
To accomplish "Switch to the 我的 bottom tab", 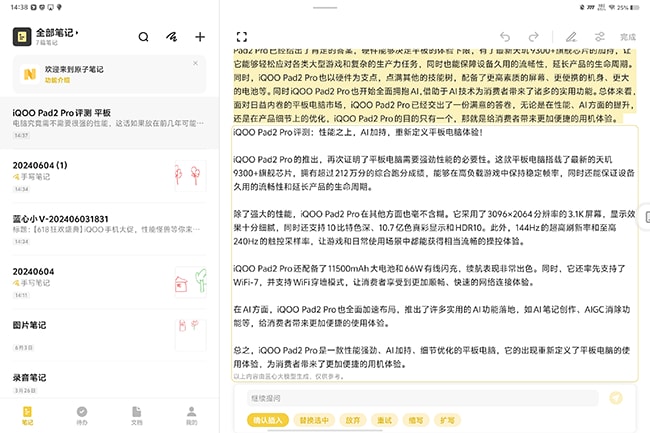I will coord(192,416).
